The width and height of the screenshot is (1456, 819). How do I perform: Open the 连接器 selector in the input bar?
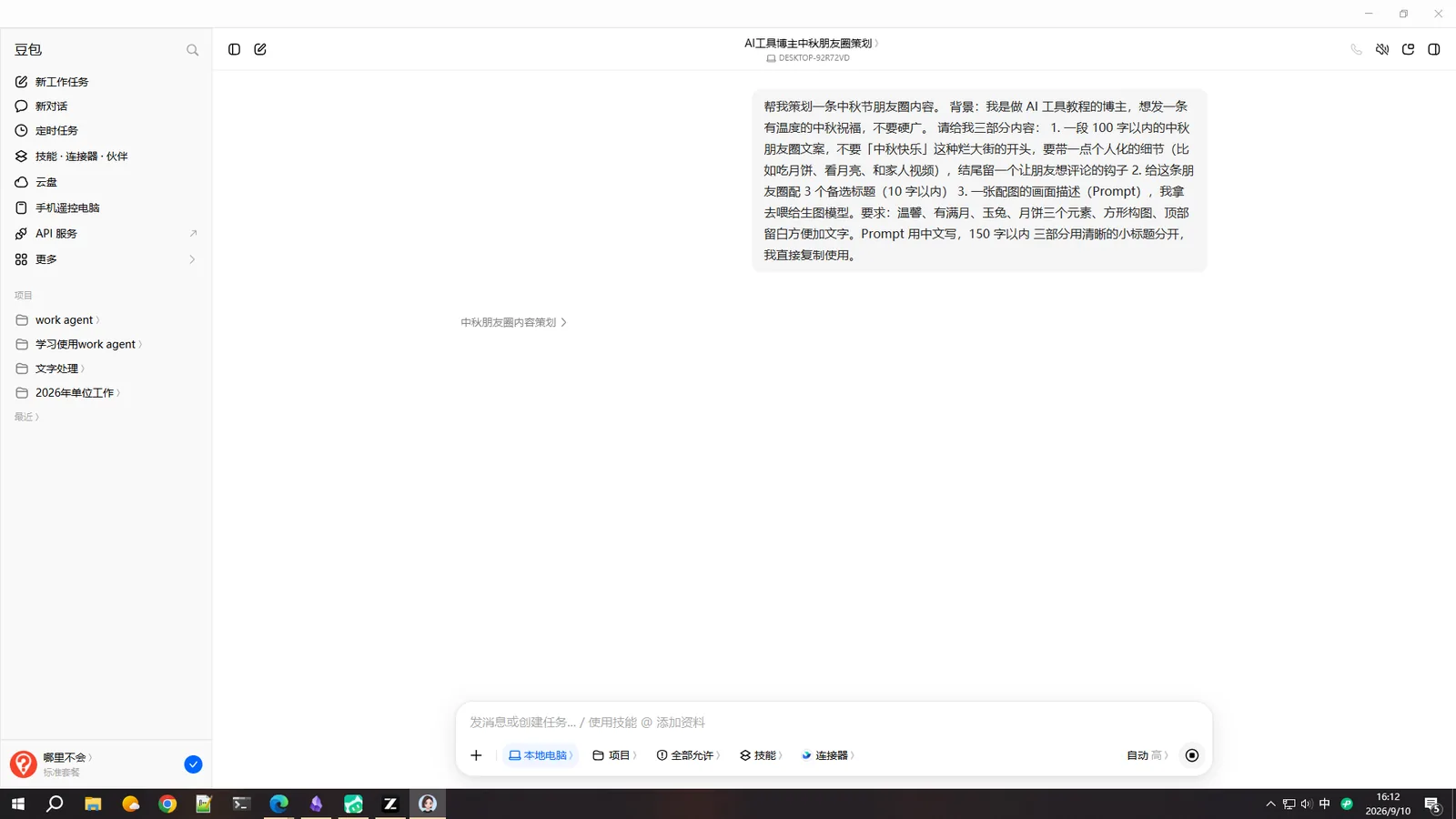coord(827,755)
